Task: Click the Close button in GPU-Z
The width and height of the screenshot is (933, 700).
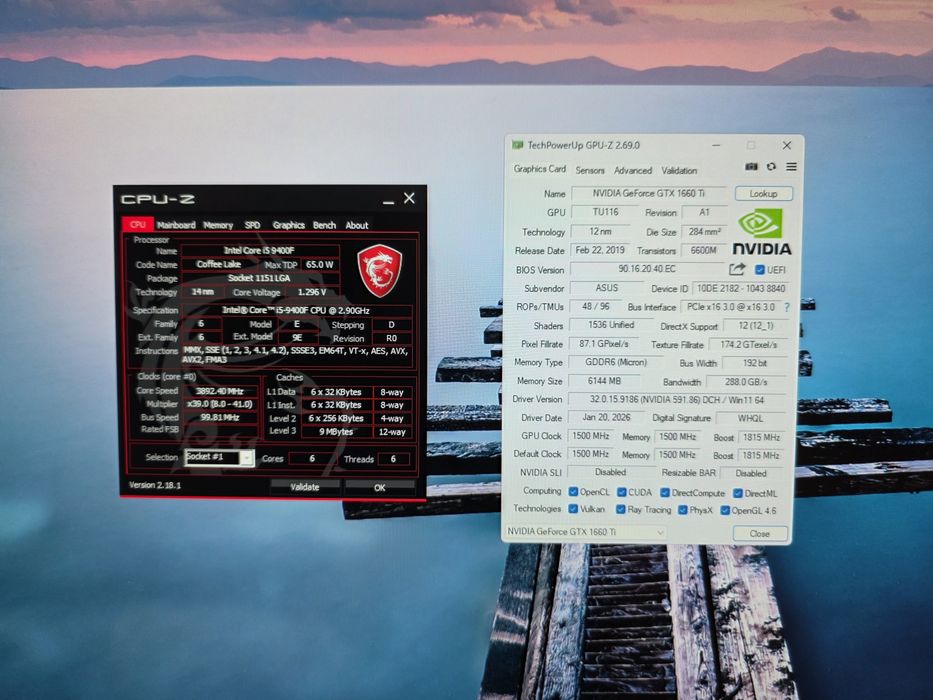Action: click(x=760, y=533)
